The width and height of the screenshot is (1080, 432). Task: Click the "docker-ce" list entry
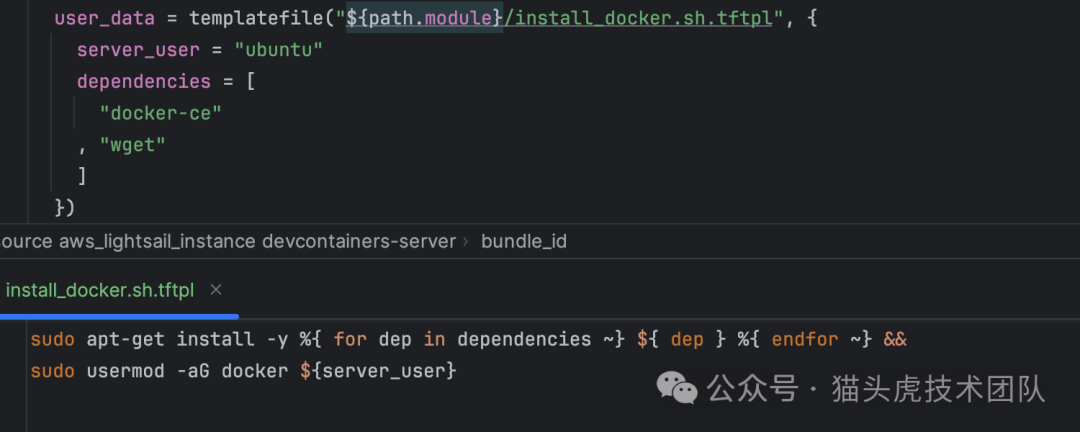click(160, 114)
